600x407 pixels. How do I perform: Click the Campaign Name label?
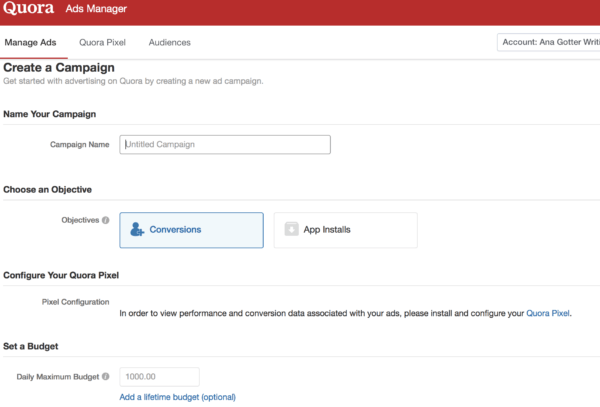[80, 145]
